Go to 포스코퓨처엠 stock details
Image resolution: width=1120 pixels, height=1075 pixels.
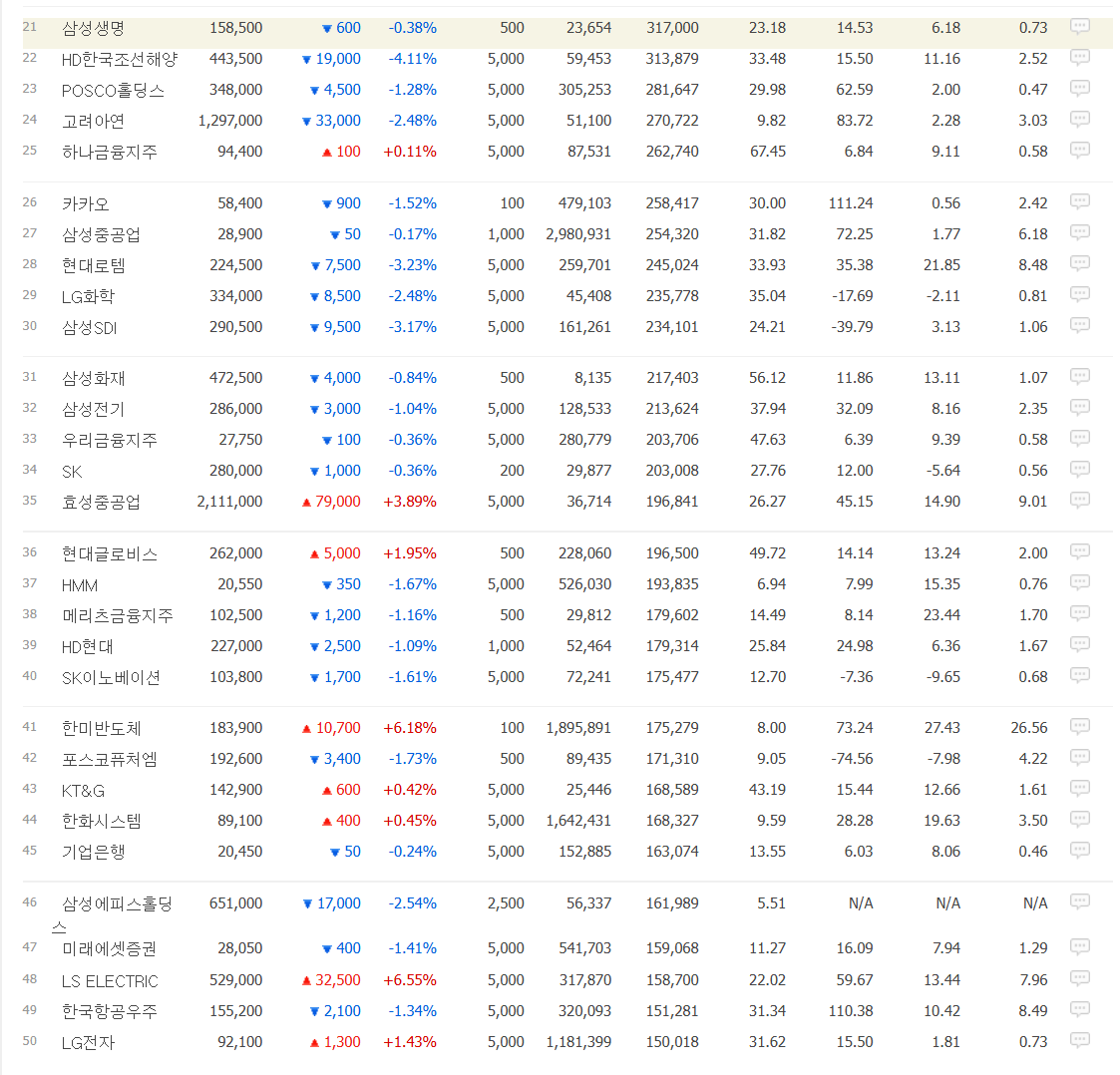(x=110, y=759)
